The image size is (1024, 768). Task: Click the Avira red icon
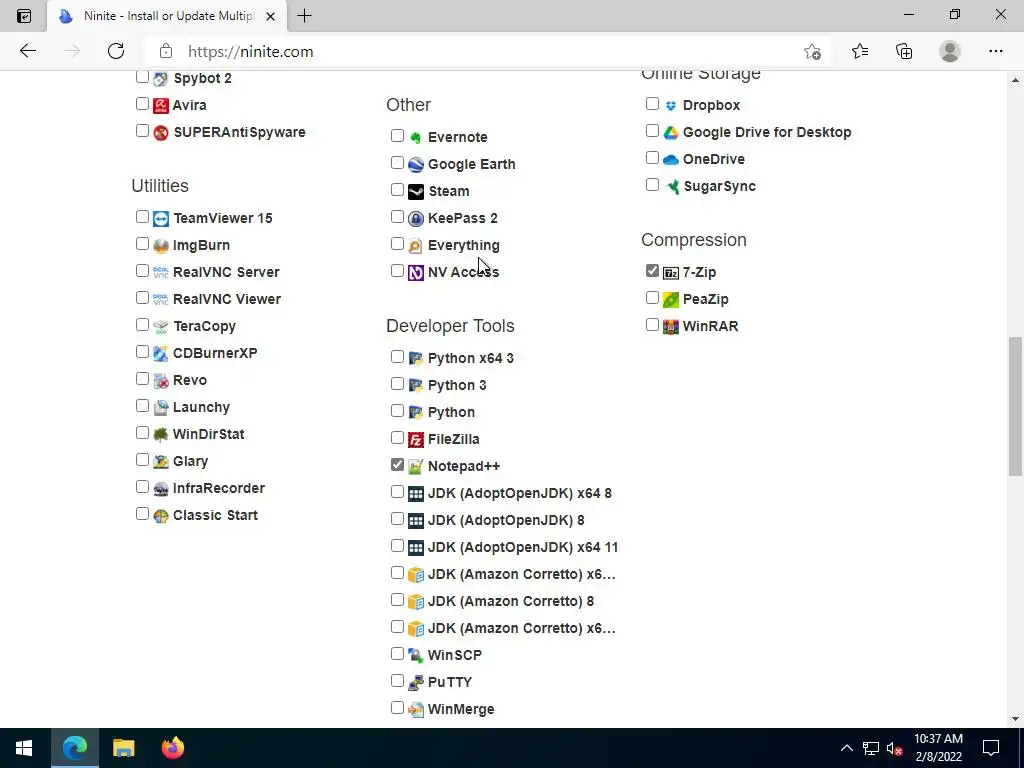(x=161, y=105)
